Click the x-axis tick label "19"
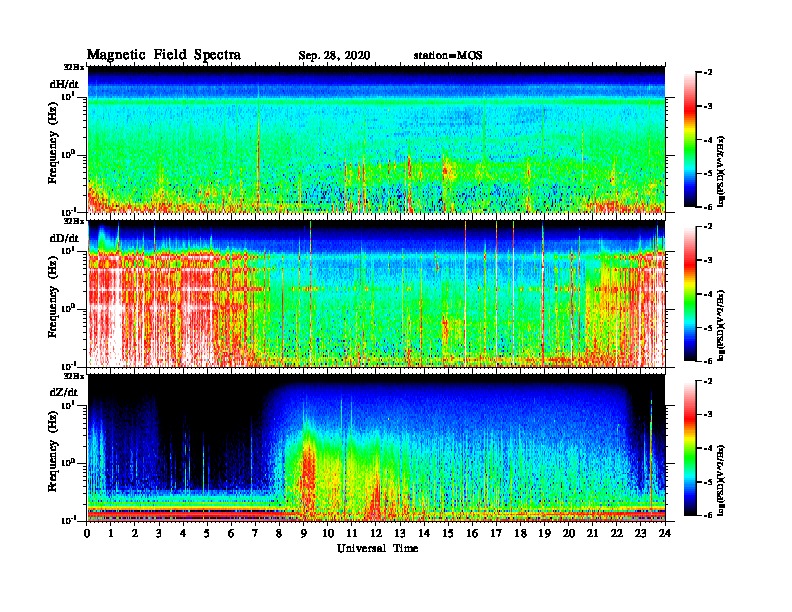Image resolution: width=792 pixels, height=612 pixels. tap(544, 534)
